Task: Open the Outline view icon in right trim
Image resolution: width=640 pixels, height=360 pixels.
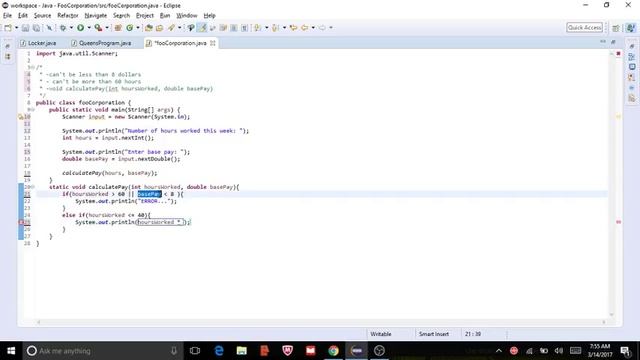Action: [x=632, y=57]
